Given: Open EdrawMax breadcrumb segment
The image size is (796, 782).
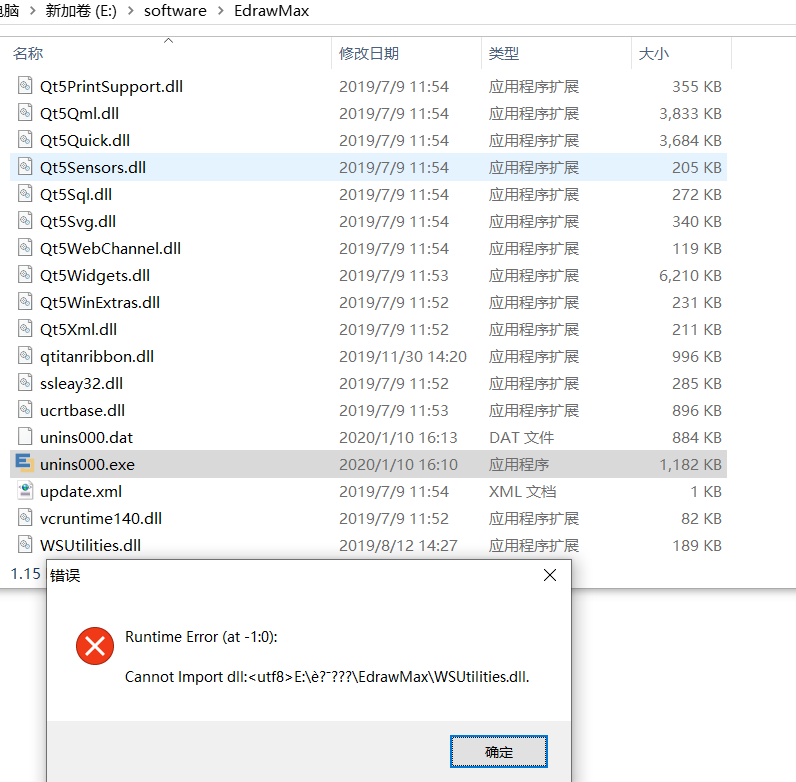Looking at the screenshot, I should pyautogui.click(x=272, y=11).
